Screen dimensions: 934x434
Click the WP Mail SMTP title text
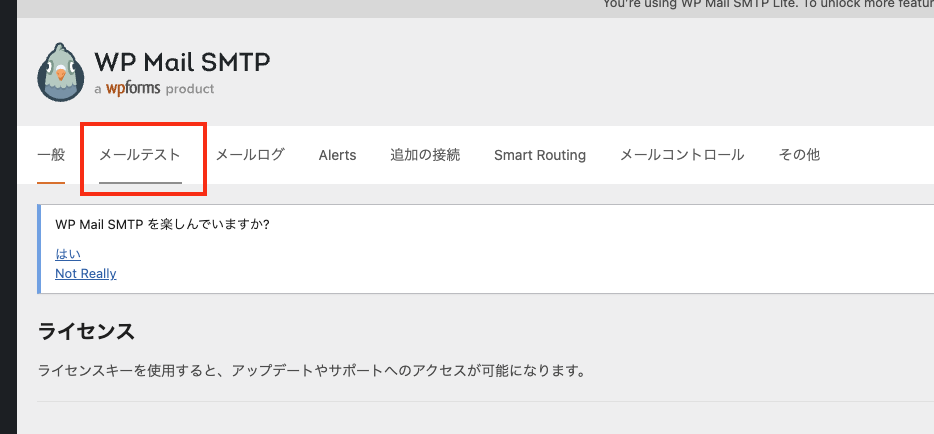pos(182,62)
